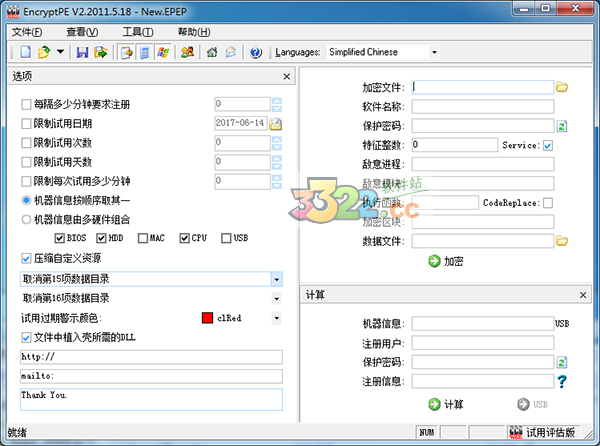Screen dimensions: 600x446
Task: Open the 工具(T) menu
Action: click(x=138, y=32)
